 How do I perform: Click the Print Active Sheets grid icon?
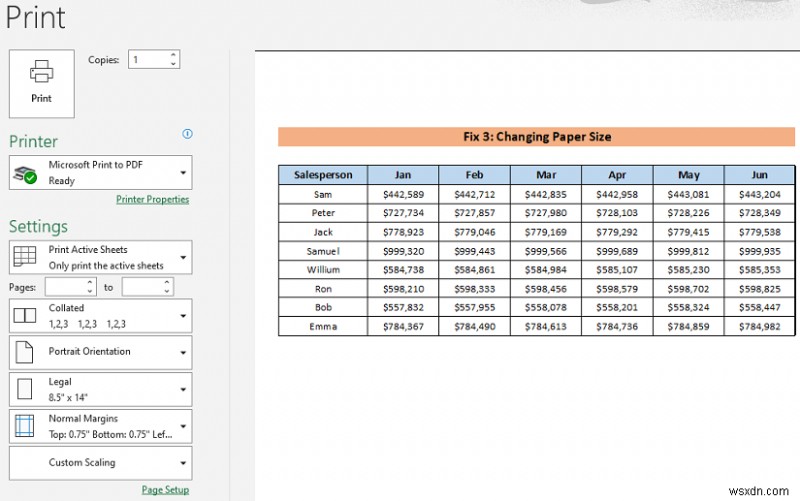(x=24, y=257)
